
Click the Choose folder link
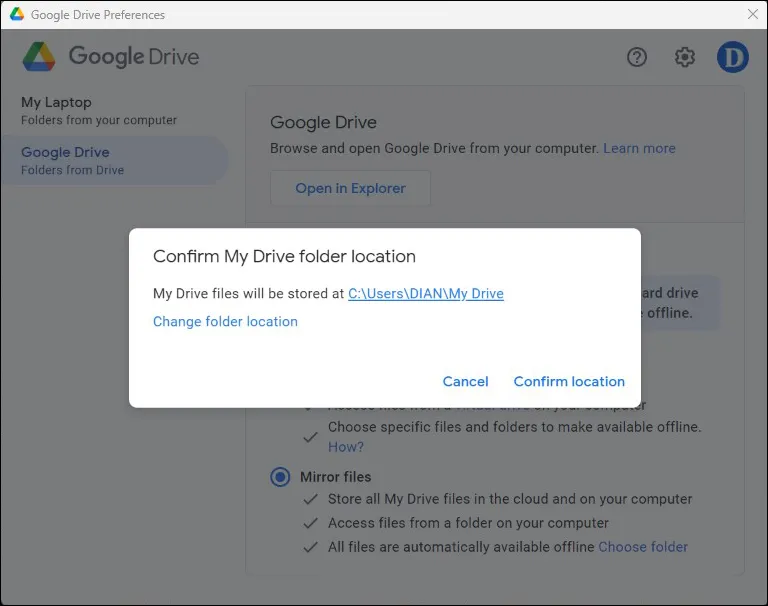(643, 547)
